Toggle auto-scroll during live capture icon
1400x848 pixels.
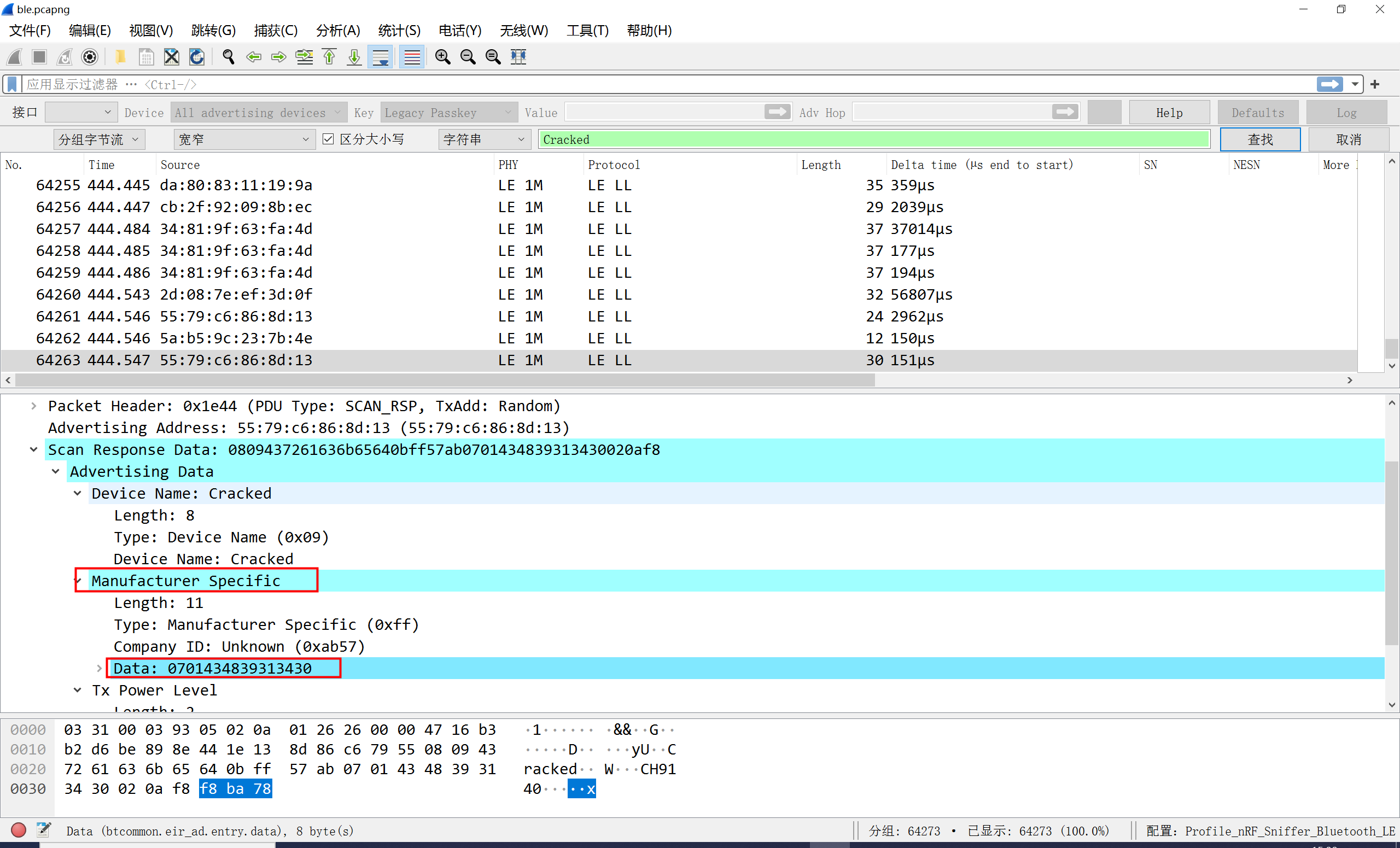(380, 57)
